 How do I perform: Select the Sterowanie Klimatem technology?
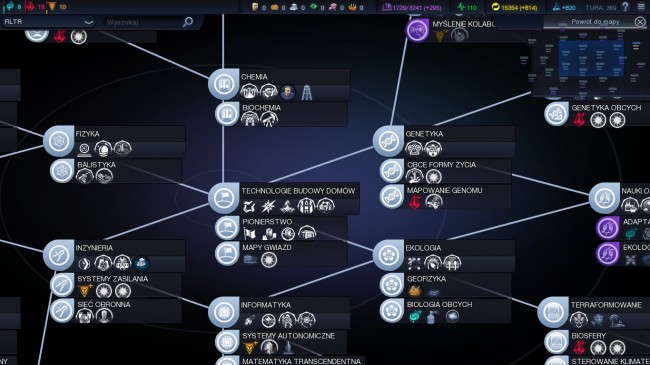click(597, 360)
